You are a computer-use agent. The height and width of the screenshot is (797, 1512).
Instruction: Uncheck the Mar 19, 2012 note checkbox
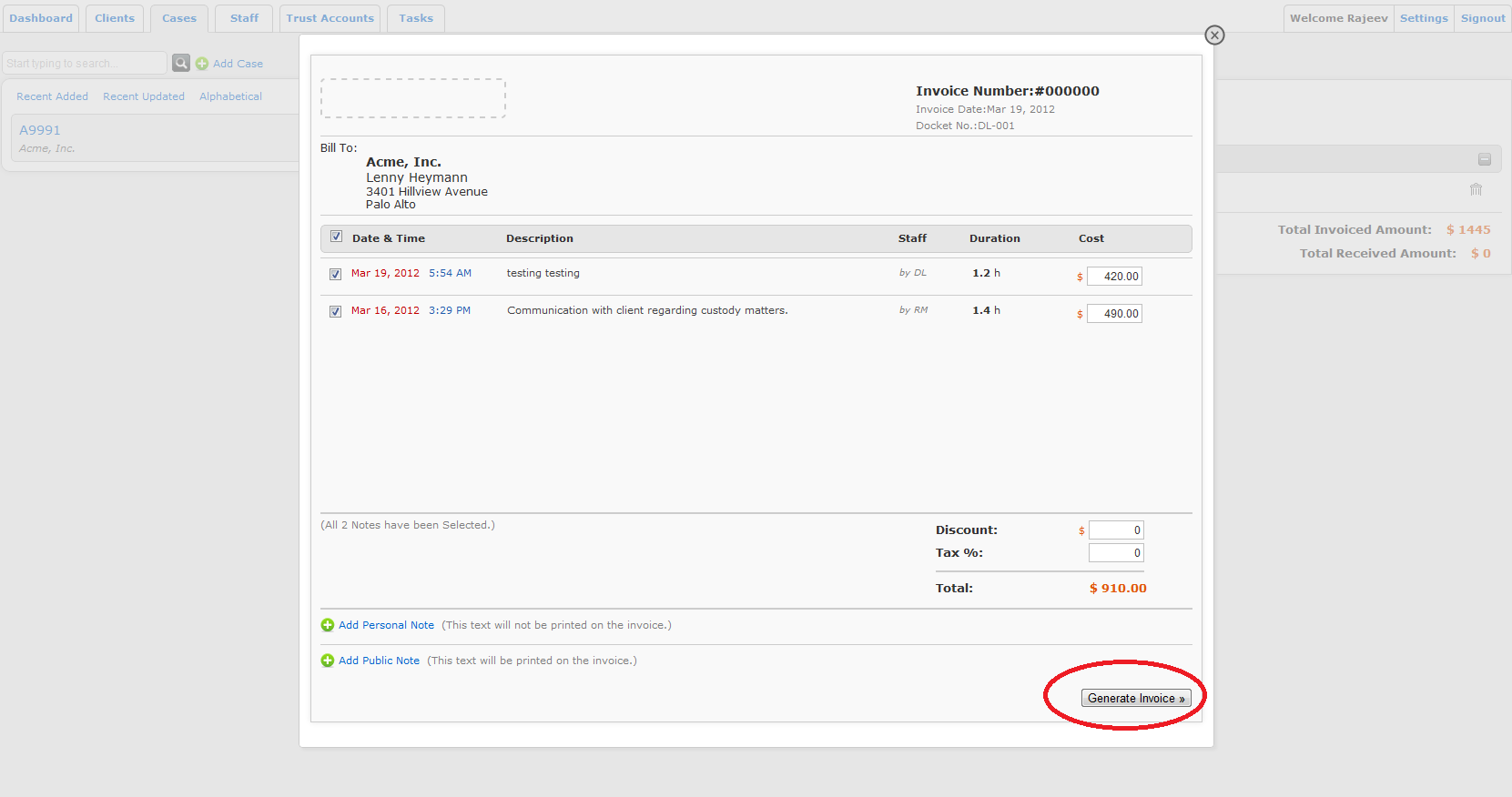pos(335,274)
